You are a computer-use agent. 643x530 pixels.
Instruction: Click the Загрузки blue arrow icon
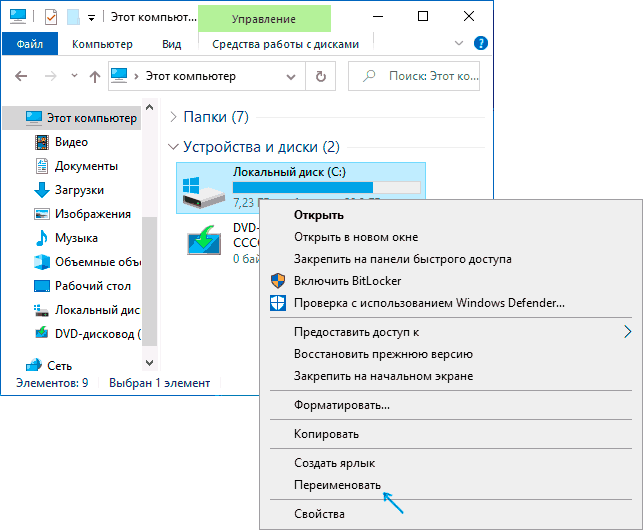pyautogui.click(x=41, y=190)
